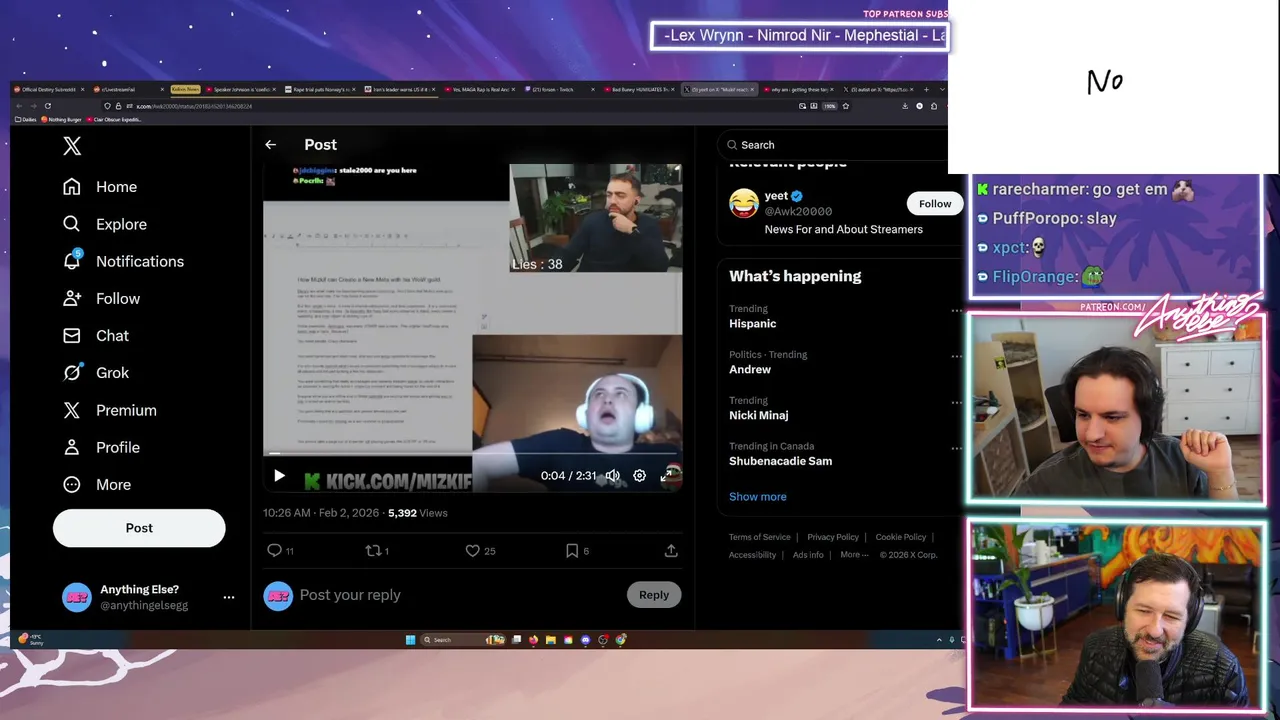Open the Home page from the sidebar
The width and height of the screenshot is (1280, 720).
click(100, 187)
